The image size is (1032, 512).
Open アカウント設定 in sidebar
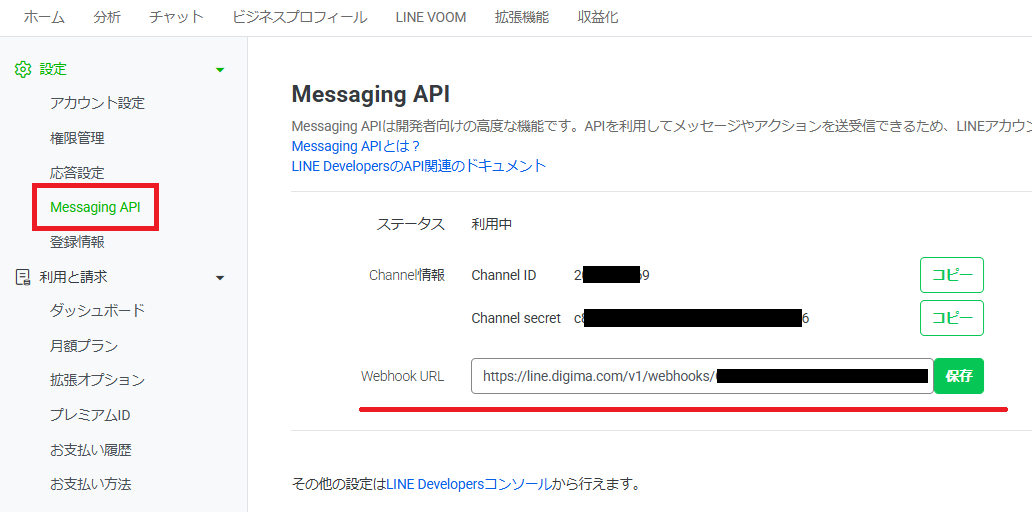(97, 103)
